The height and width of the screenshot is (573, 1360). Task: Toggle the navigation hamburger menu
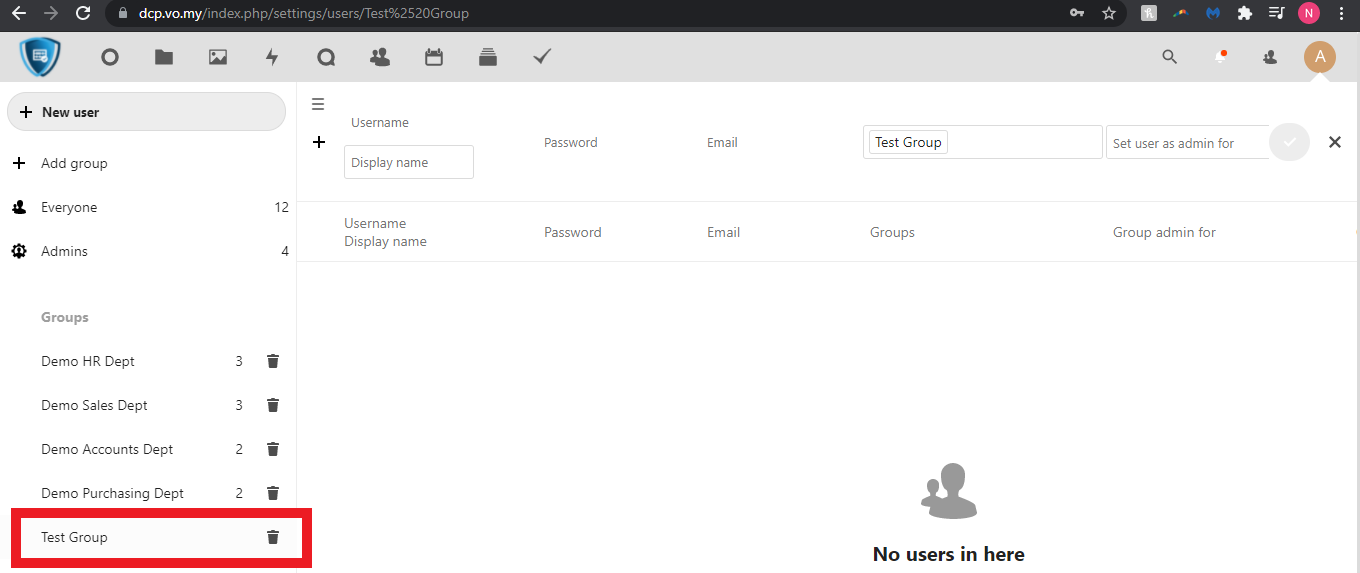(x=318, y=104)
